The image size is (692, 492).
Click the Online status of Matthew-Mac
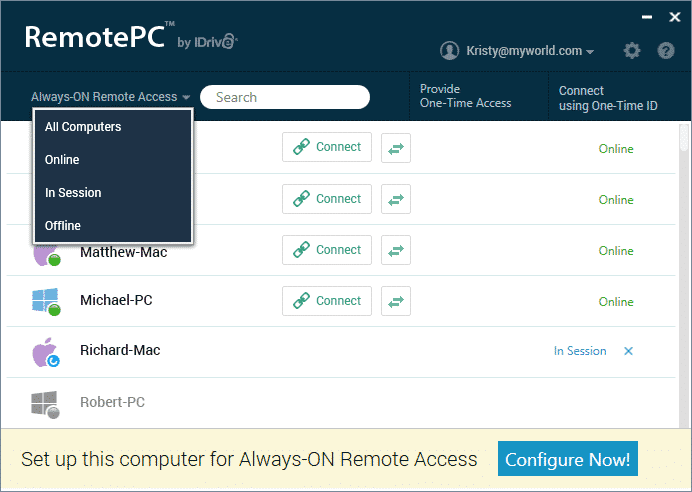coord(616,251)
